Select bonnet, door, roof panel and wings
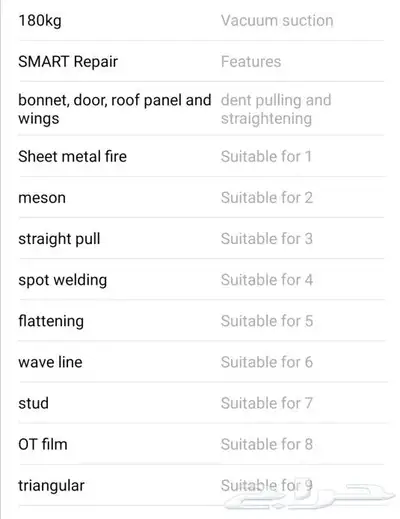The width and height of the screenshot is (400, 519). tap(115, 109)
